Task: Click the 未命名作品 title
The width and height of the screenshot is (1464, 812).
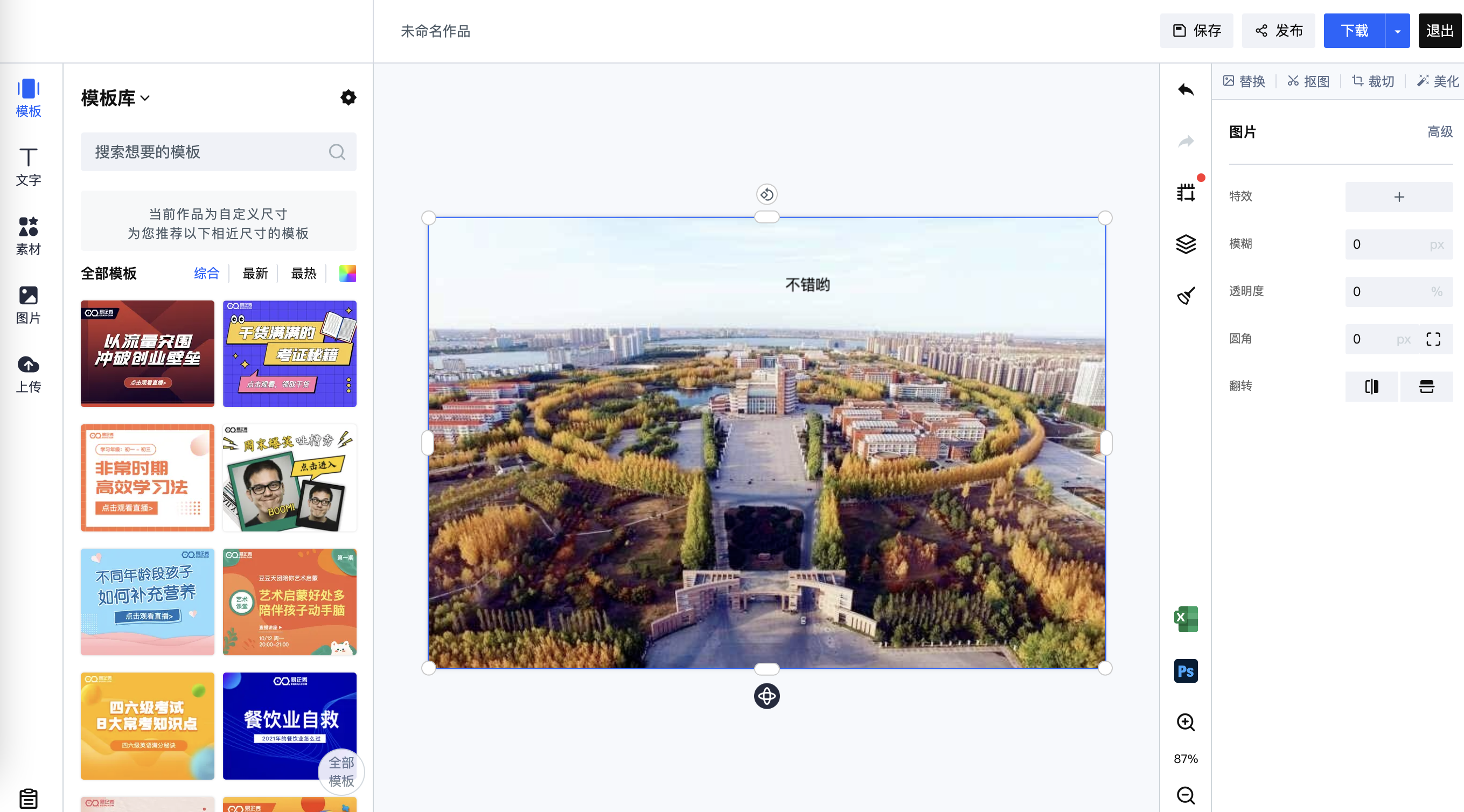Action: point(435,31)
